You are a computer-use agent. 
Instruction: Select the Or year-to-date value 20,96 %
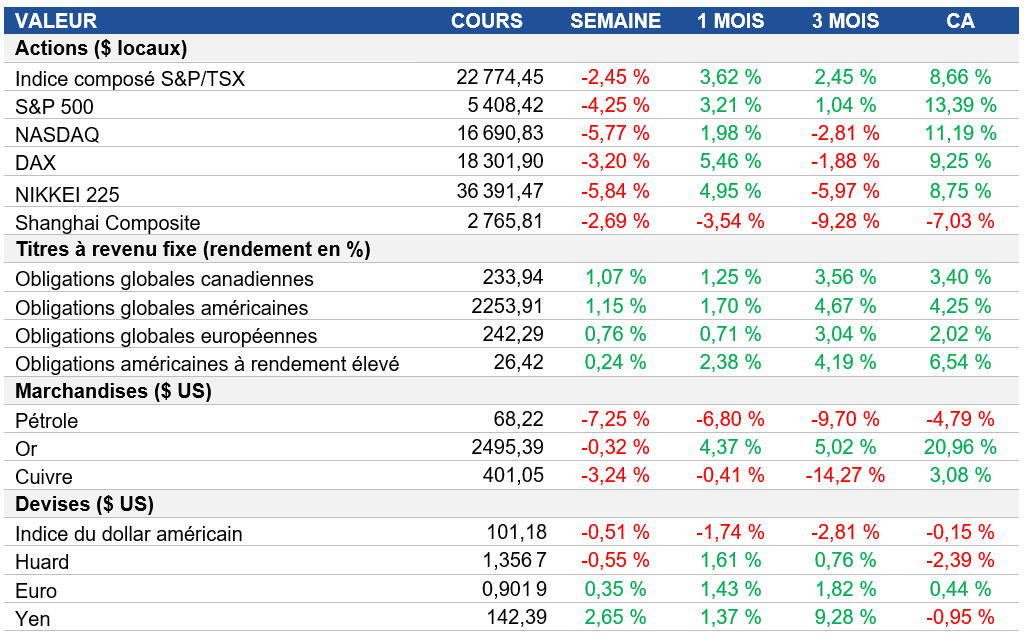(x=960, y=447)
